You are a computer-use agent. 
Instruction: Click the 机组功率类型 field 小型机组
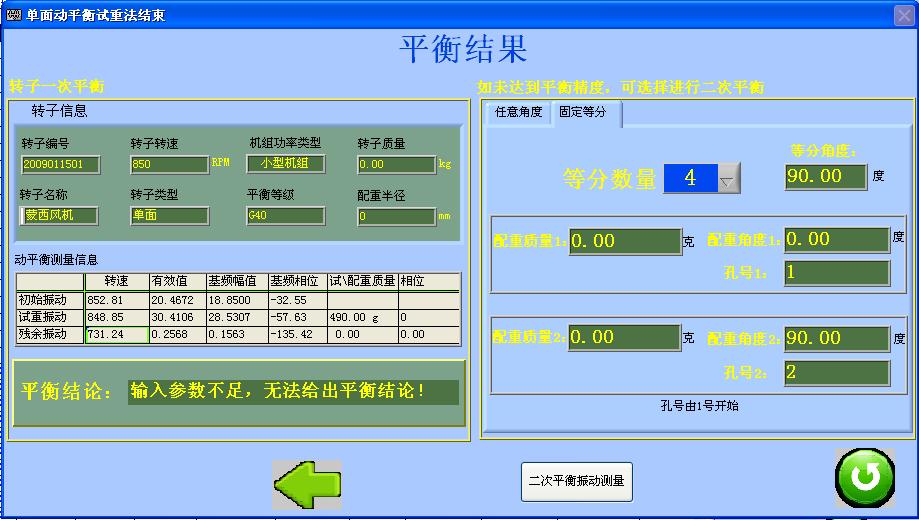285,164
